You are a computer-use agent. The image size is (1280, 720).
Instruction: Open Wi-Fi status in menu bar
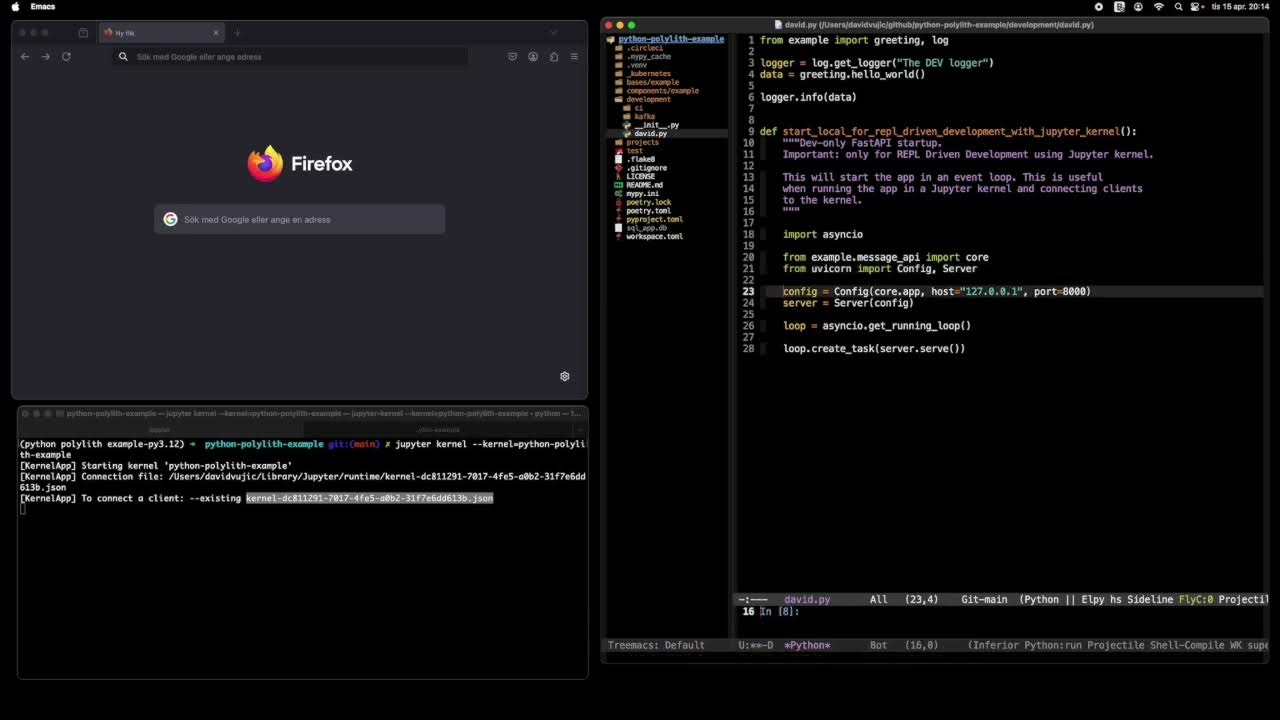[x=1159, y=7]
